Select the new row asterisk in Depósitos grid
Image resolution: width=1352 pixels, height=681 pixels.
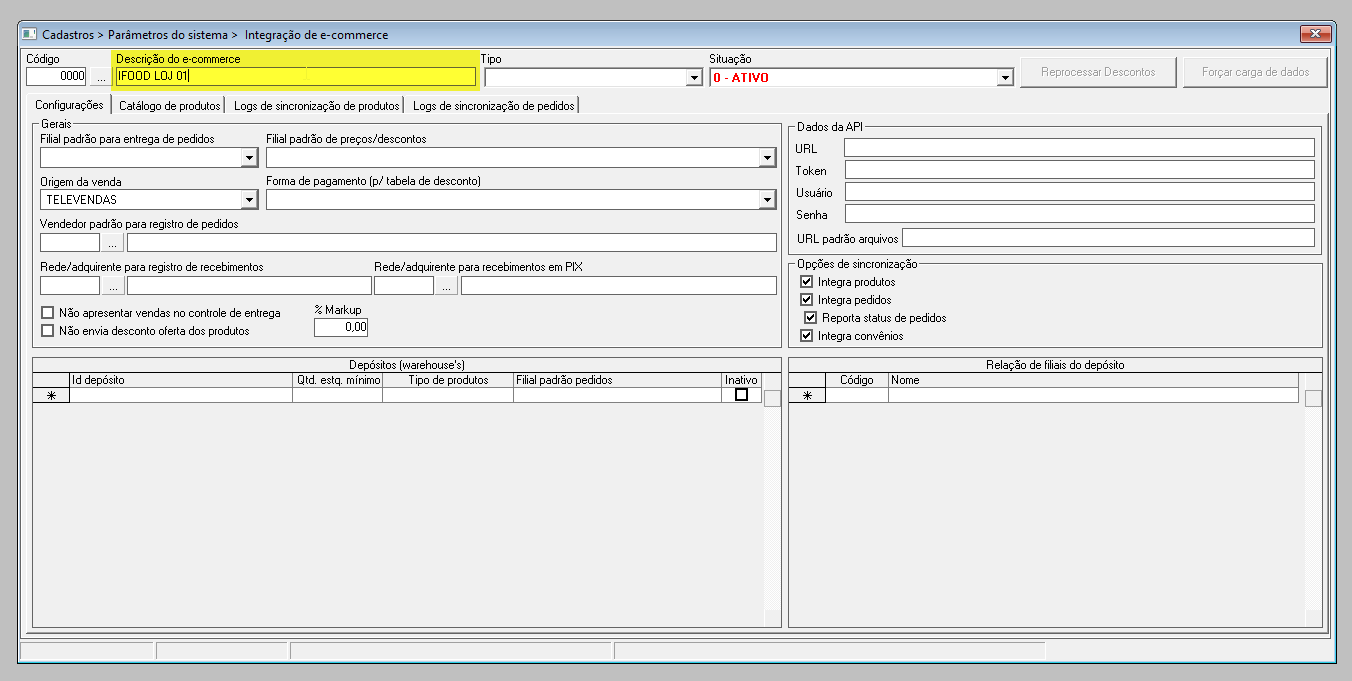[x=51, y=396]
